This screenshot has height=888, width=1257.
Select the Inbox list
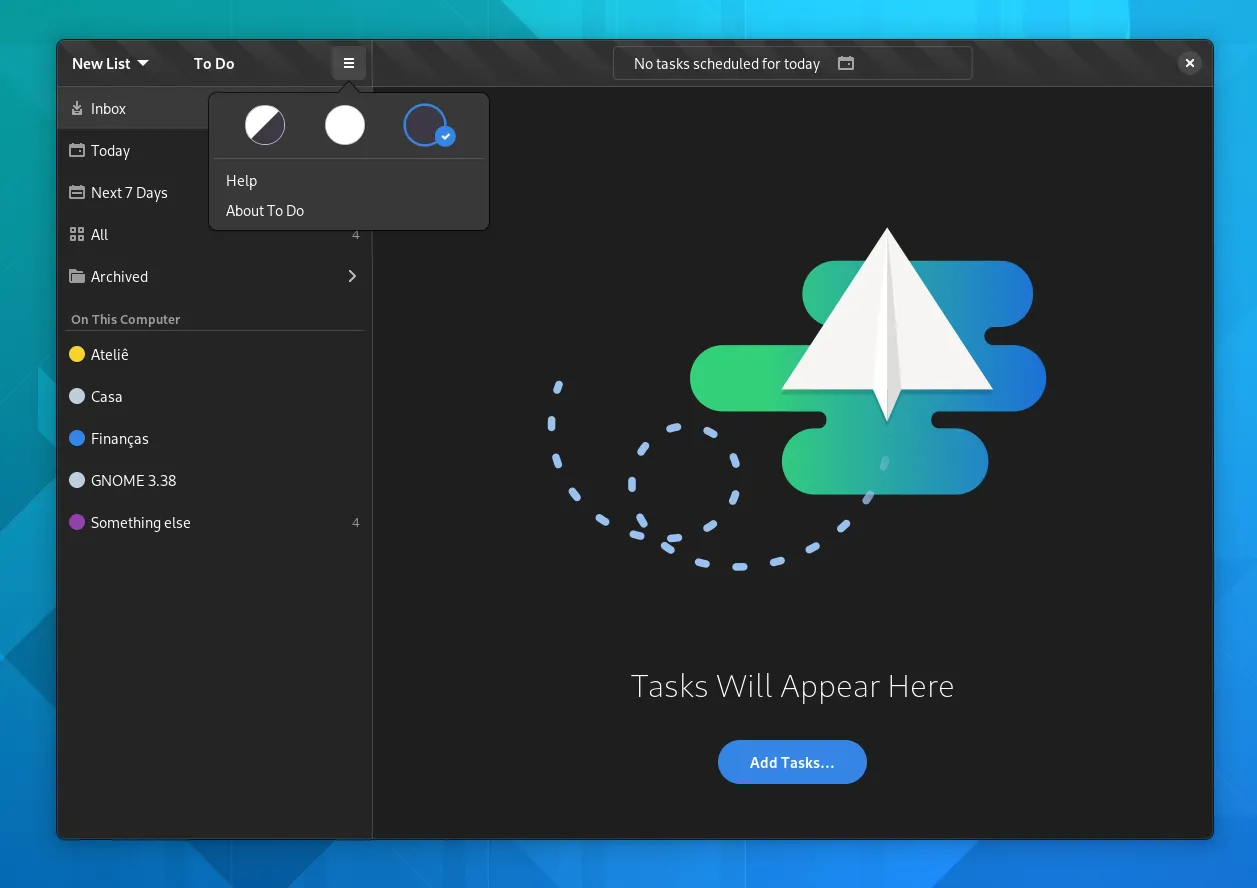pos(215,109)
